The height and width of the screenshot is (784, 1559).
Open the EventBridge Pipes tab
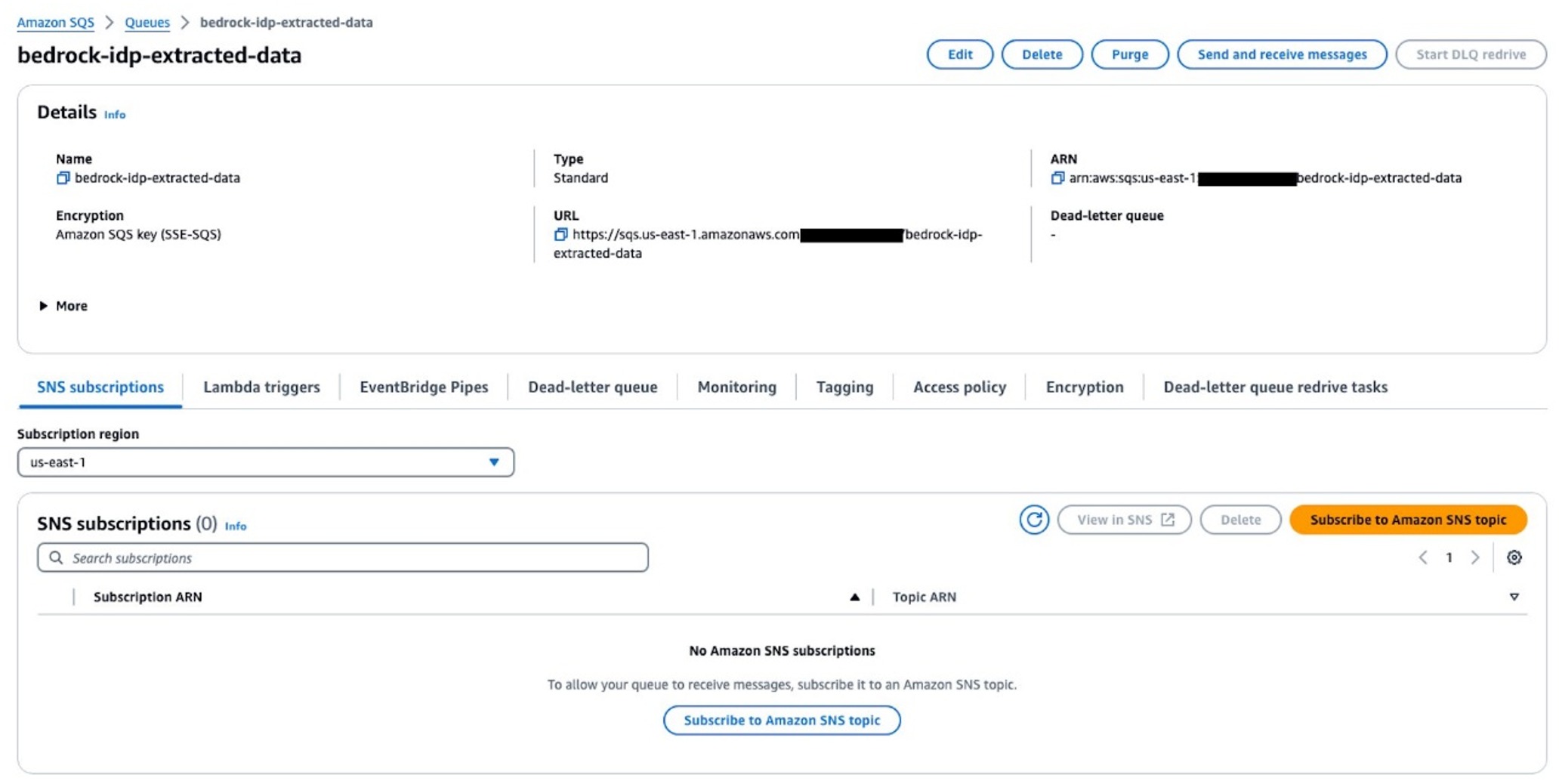tap(424, 387)
